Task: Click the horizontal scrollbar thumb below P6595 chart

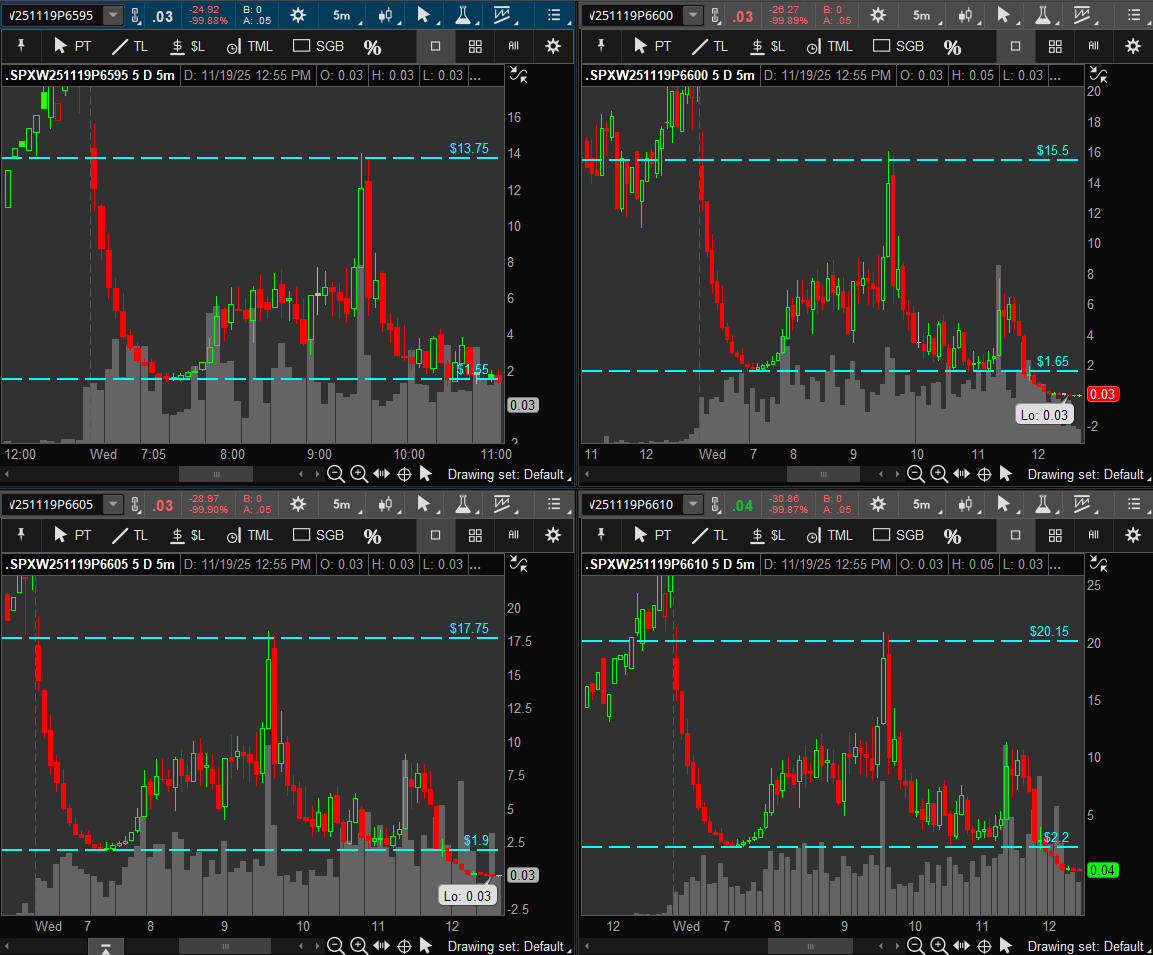Action: point(216,474)
